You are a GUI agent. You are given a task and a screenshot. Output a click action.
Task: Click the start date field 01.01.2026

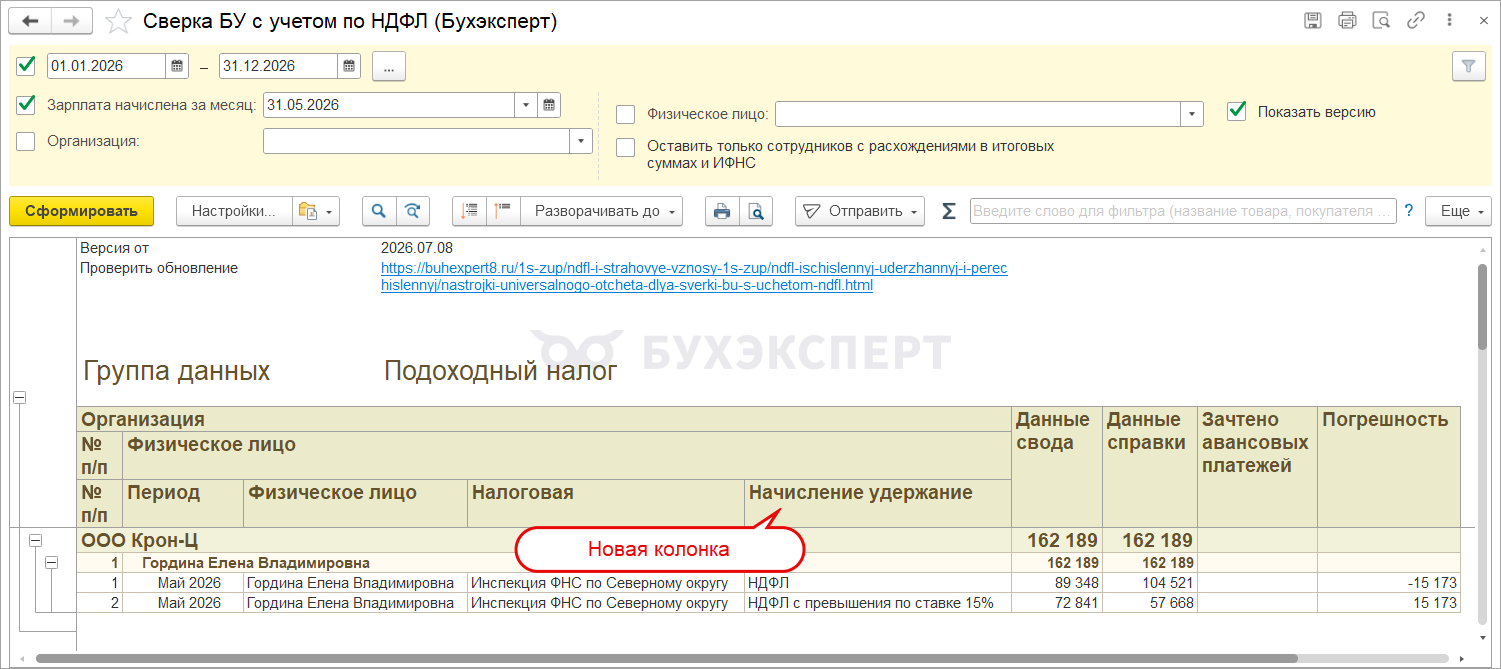106,66
